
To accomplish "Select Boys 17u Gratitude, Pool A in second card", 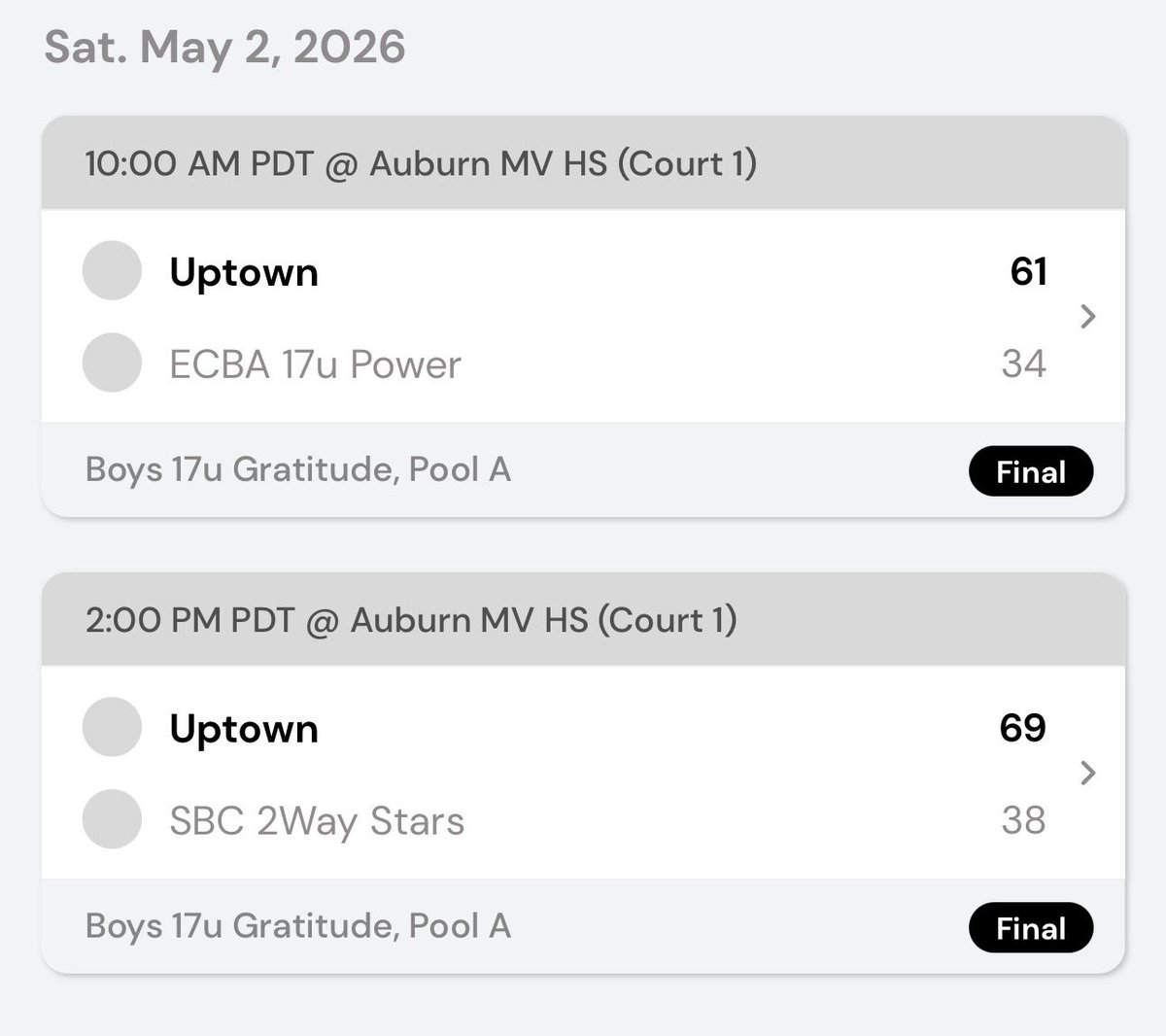I will (298, 927).
